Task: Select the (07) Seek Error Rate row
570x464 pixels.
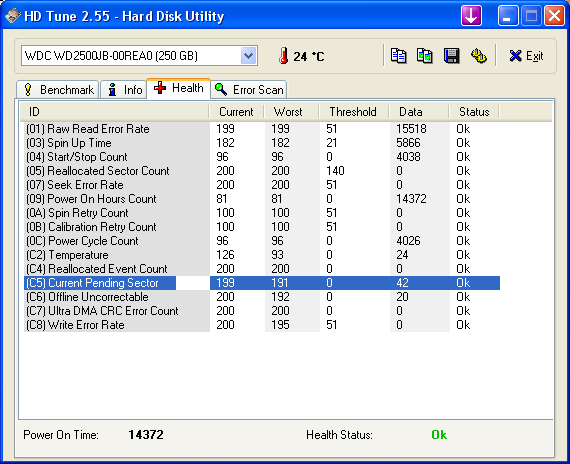Action: 262,185
